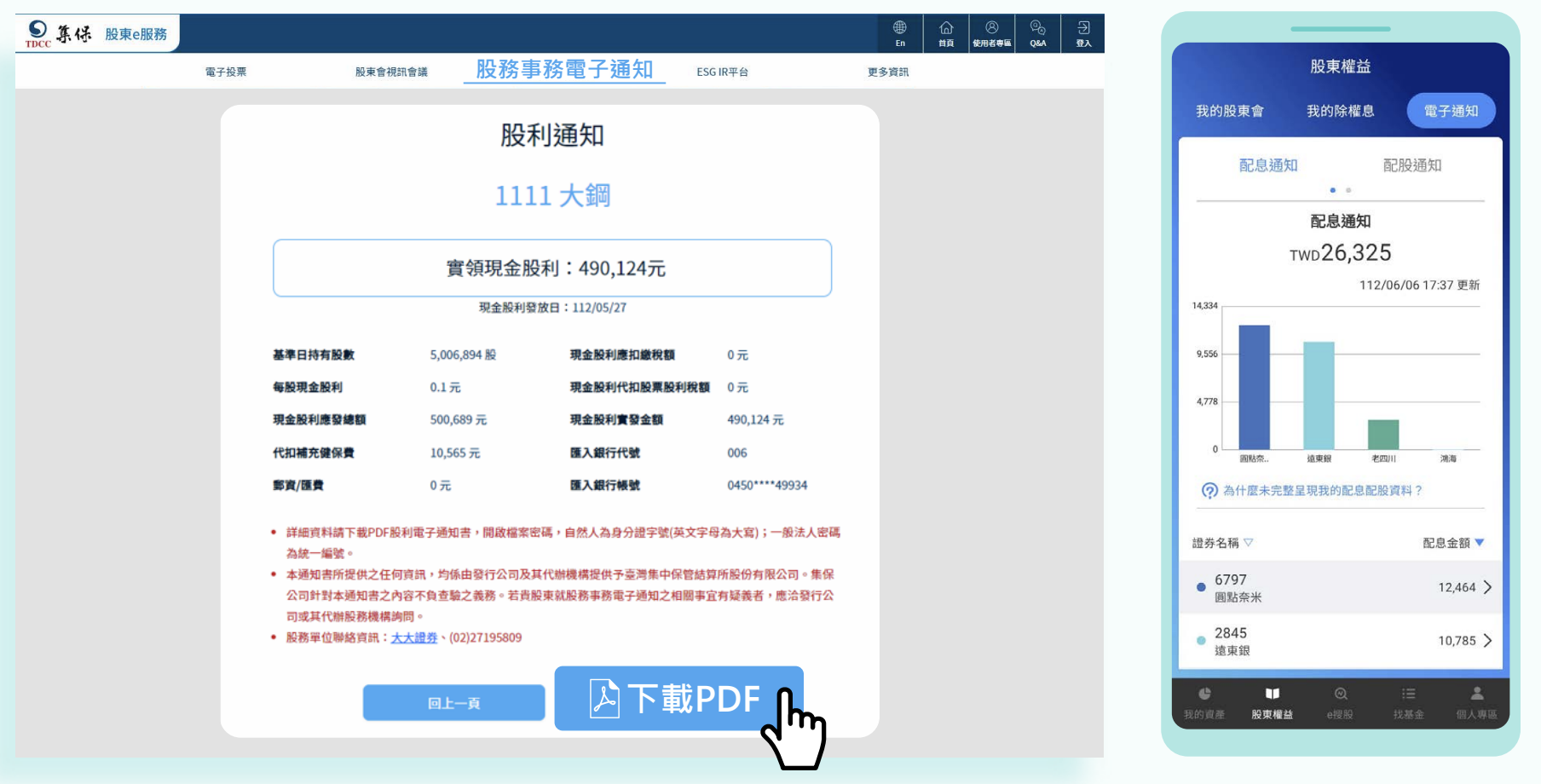Go to 首頁 via the home icon

coord(946,32)
